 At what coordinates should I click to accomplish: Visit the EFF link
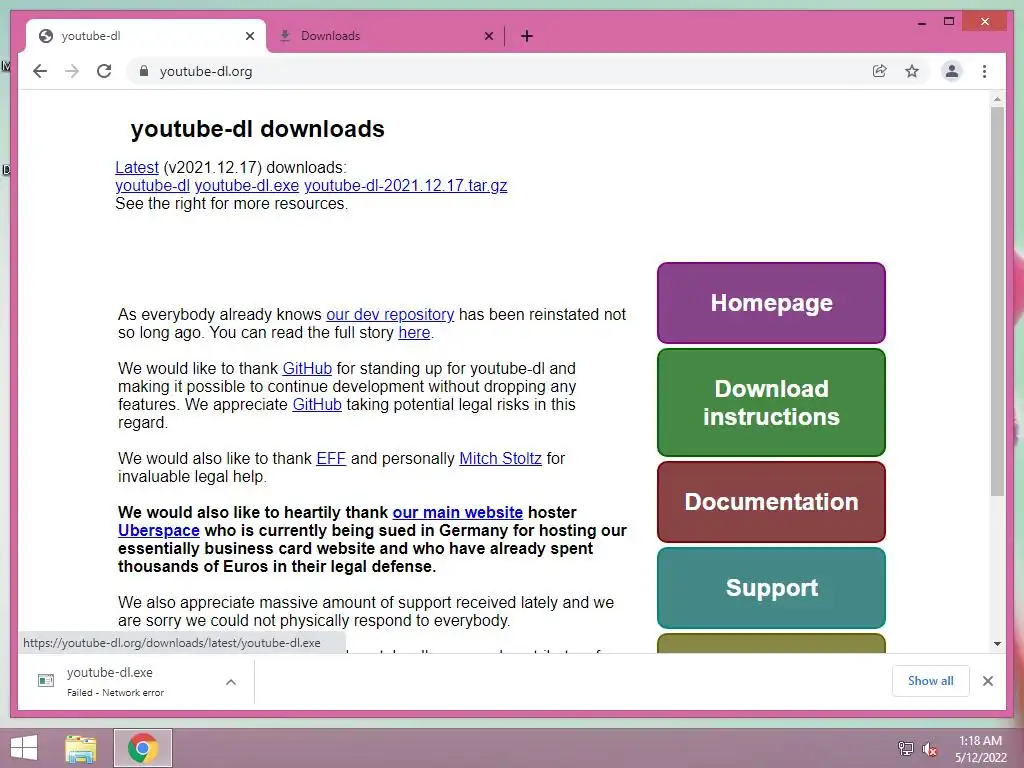[331, 458]
